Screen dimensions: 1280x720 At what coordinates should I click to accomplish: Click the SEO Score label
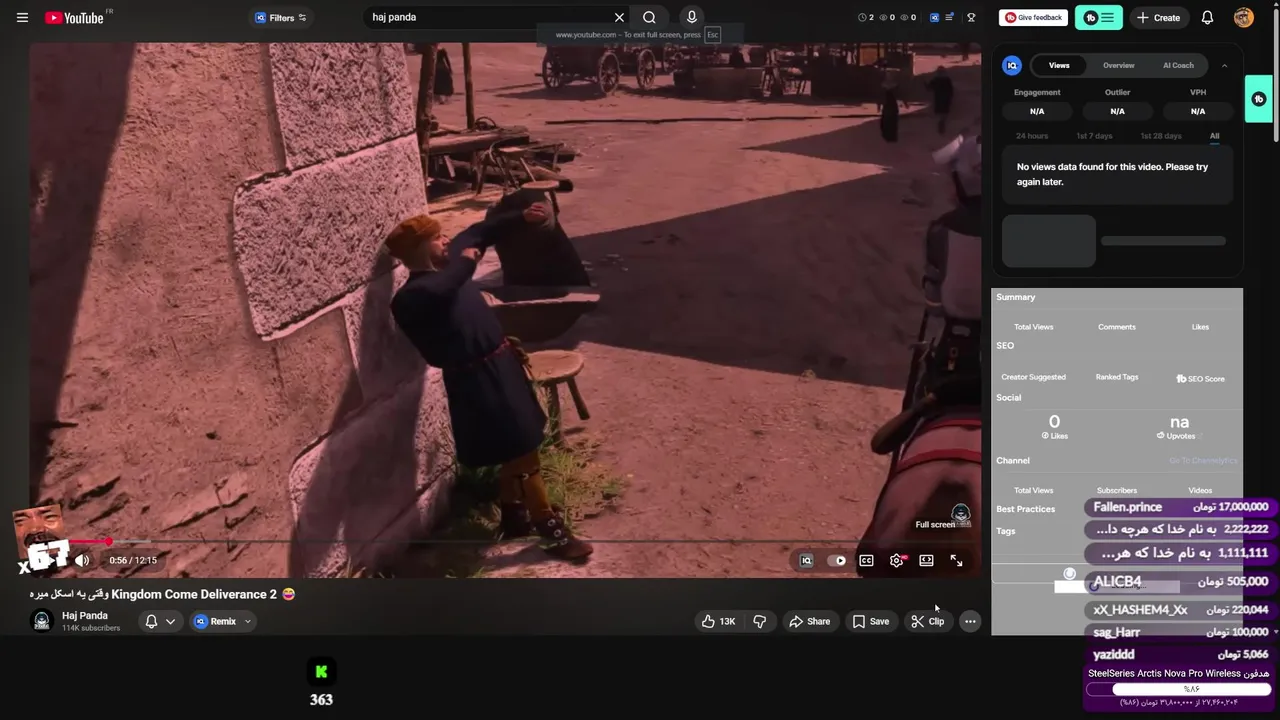coord(1200,379)
